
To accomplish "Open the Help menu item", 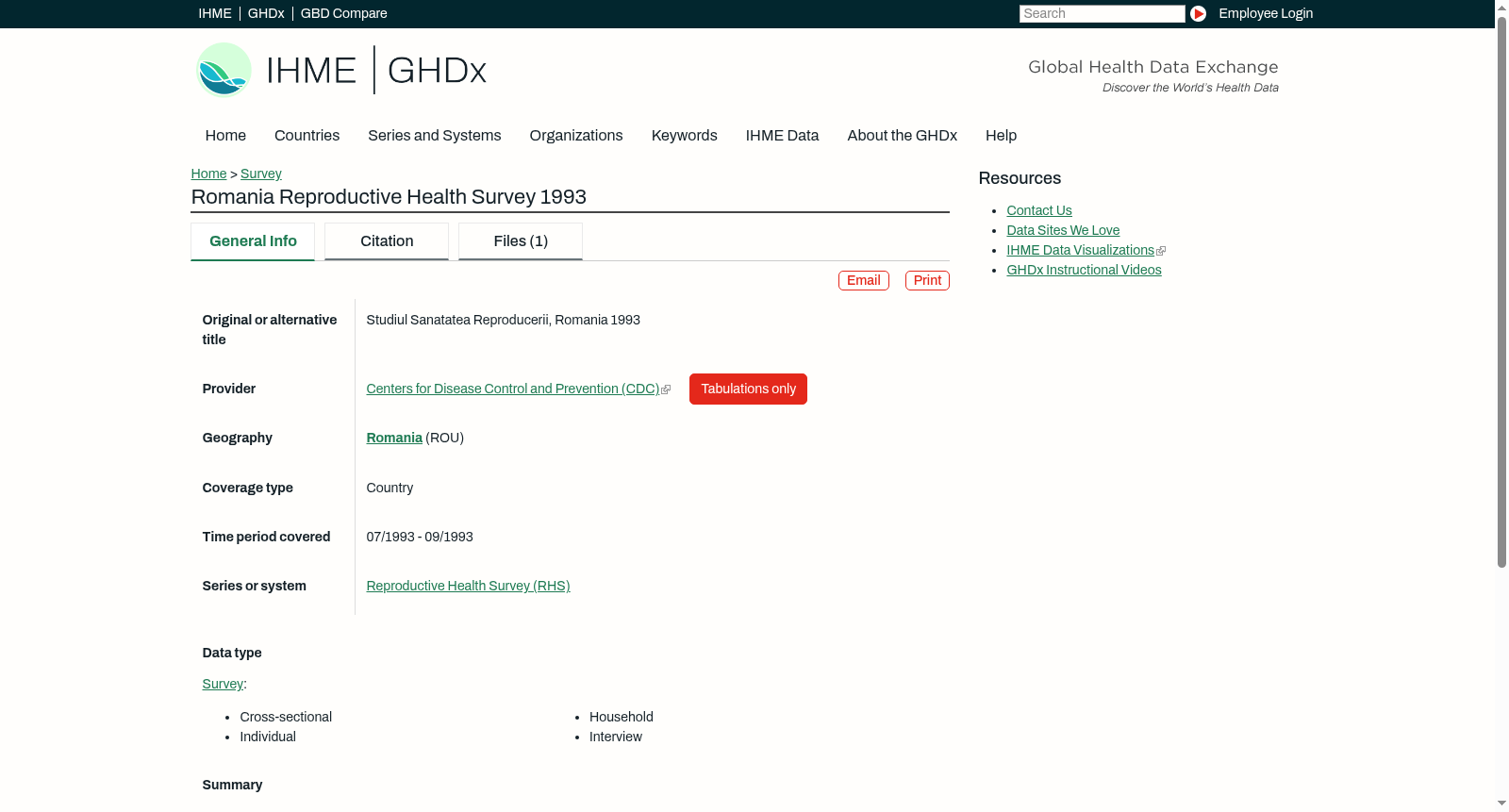I will click(x=1002, y=136).
